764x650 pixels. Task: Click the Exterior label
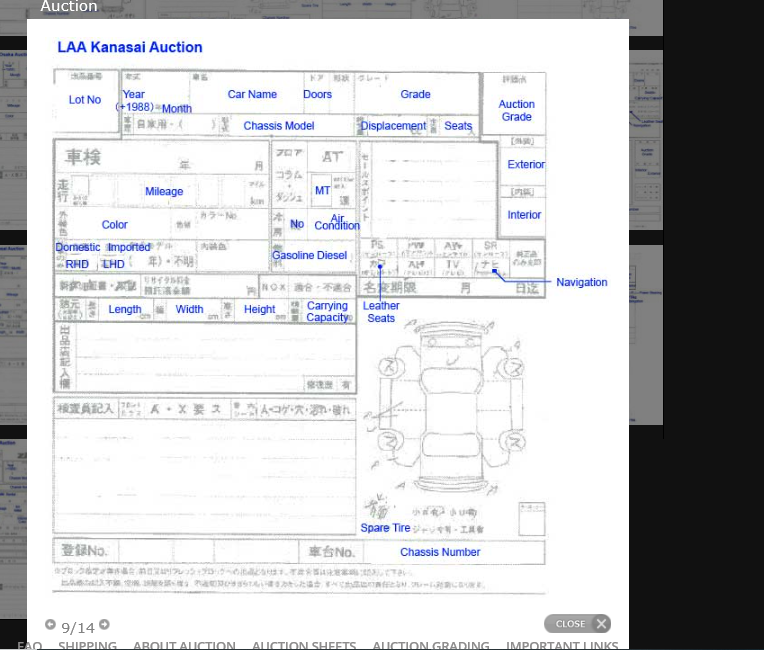tap(526, 164)
